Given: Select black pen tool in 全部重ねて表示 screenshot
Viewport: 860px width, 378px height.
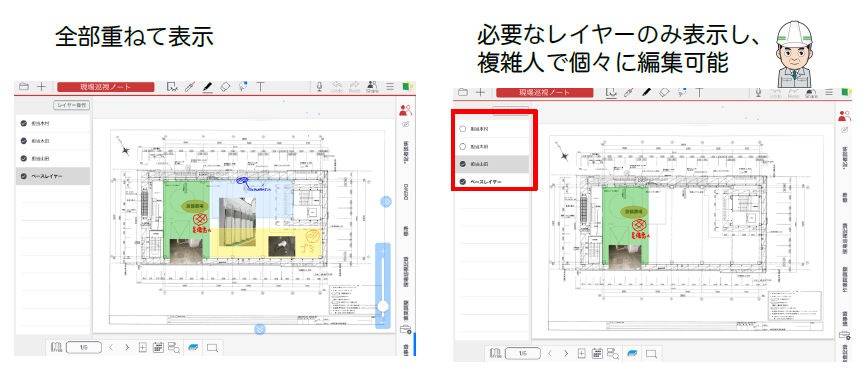Looking at the screenshot, I should tap(207, 87).
